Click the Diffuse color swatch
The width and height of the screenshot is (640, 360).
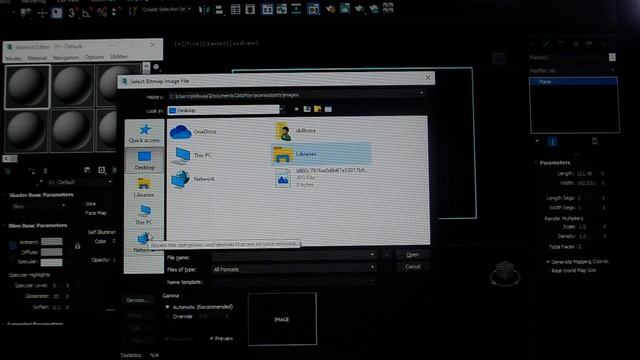tap(51, 252)
